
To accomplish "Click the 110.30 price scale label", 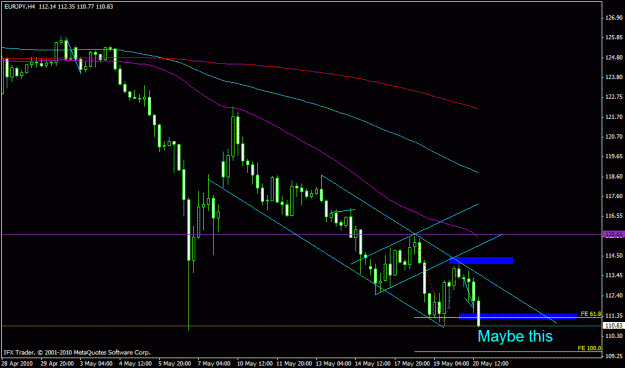I will 614,336.
